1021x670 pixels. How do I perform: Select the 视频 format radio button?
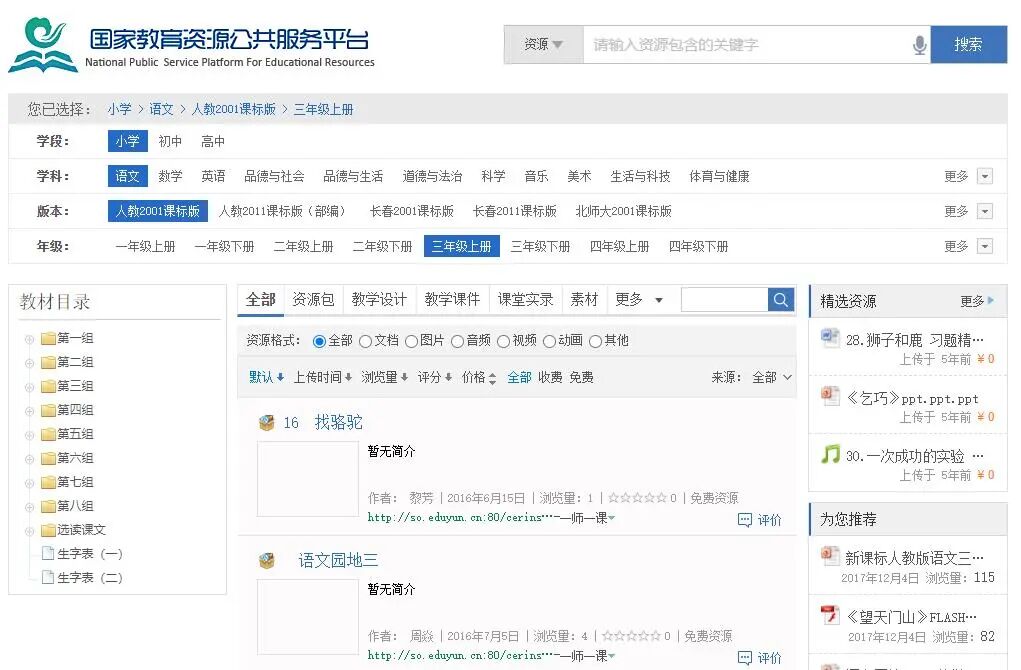click(x=503, y=341)
